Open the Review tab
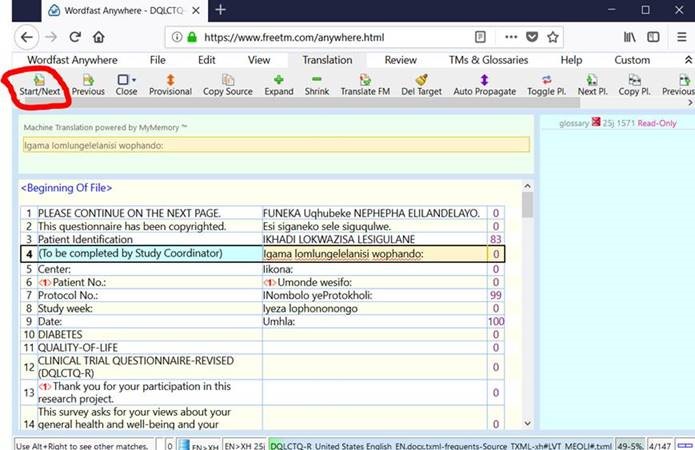 click(400, 60)
